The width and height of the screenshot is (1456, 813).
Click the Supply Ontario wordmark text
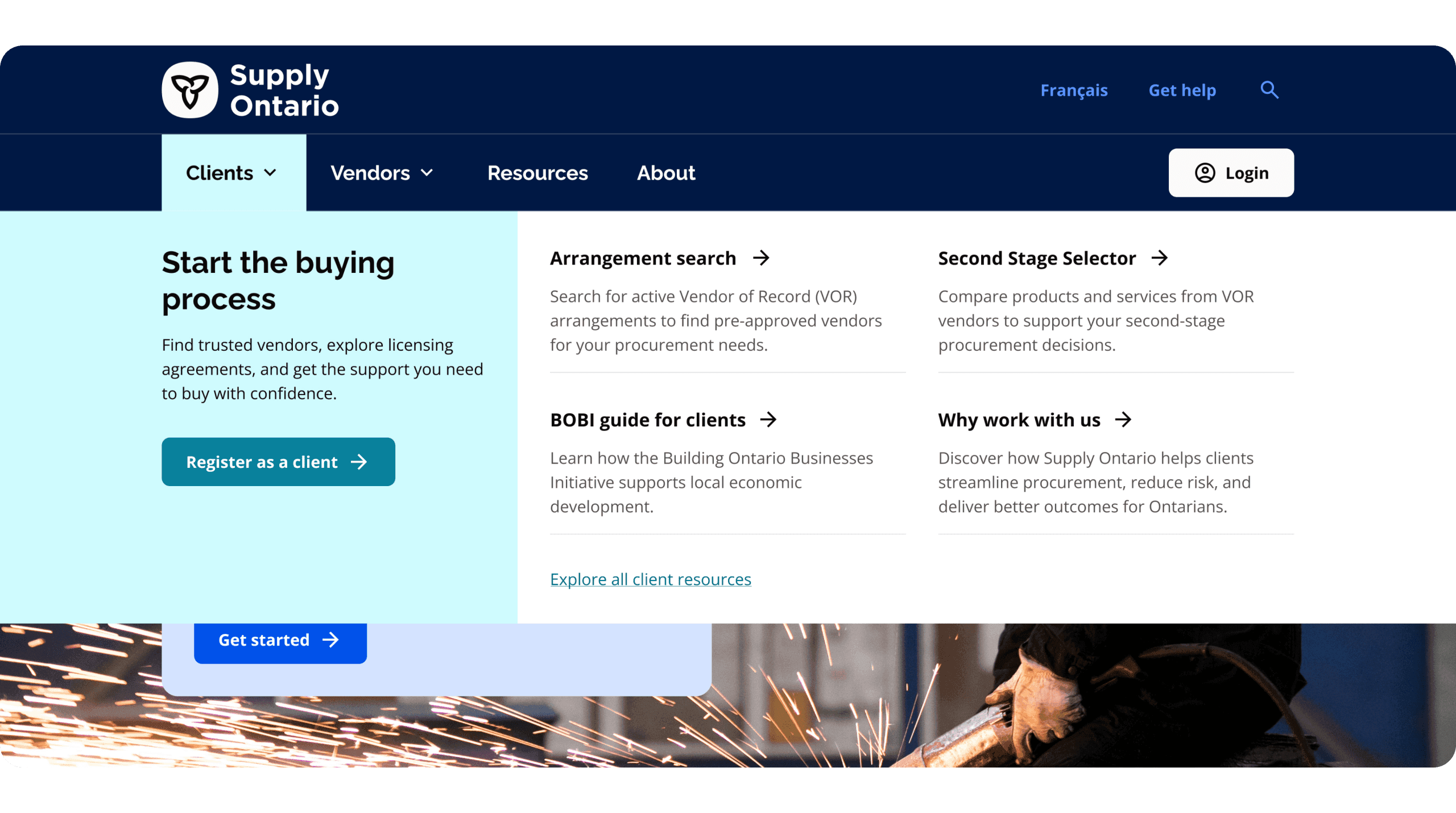(x=284, y=90)
